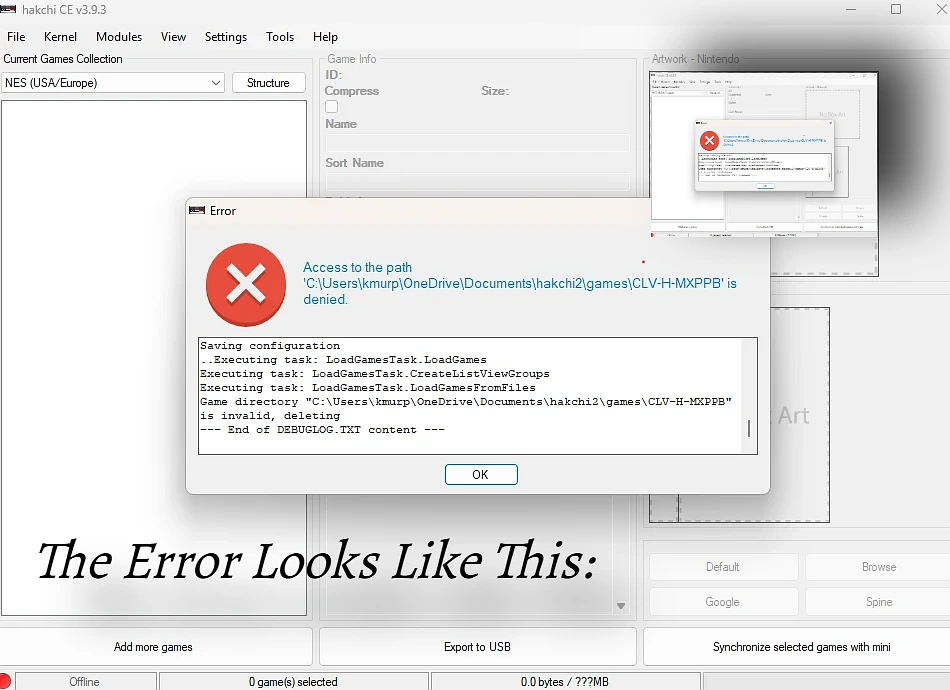Image resolution: width=950 pixels, height=690 pixels.
Task: Click "End of DEBUGLOG.TXT content" log line
Action: [x=322, y=430]
